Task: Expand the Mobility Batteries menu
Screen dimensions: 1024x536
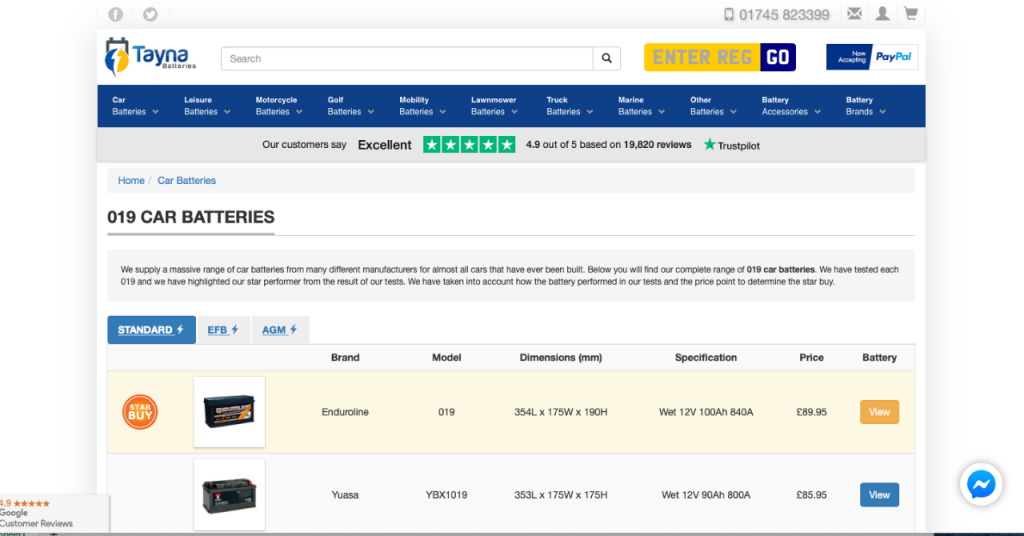Action: click(x=423, y=106)
